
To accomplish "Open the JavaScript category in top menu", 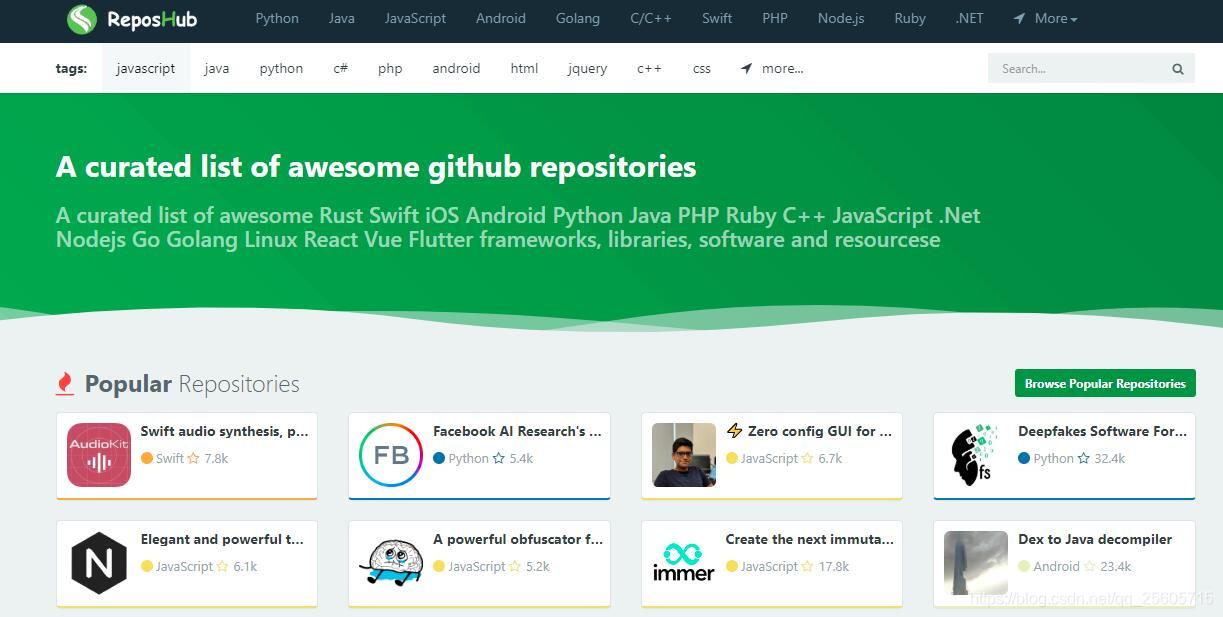I will point(416,18).
